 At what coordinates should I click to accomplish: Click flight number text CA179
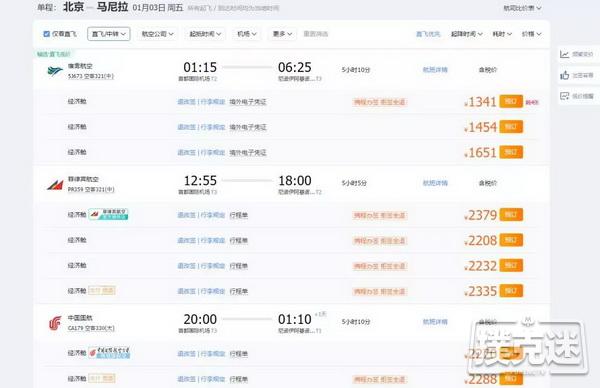click(75, 328)
